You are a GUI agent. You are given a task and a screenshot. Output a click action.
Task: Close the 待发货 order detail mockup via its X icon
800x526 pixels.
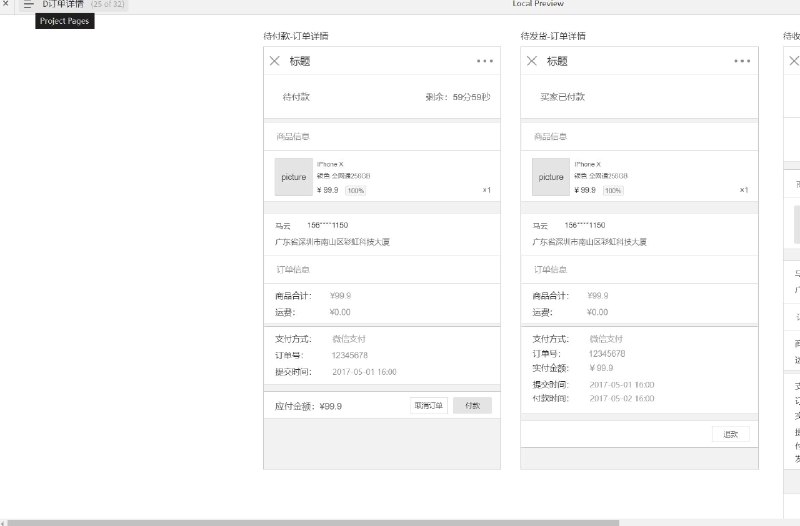(x=532, y=61)
